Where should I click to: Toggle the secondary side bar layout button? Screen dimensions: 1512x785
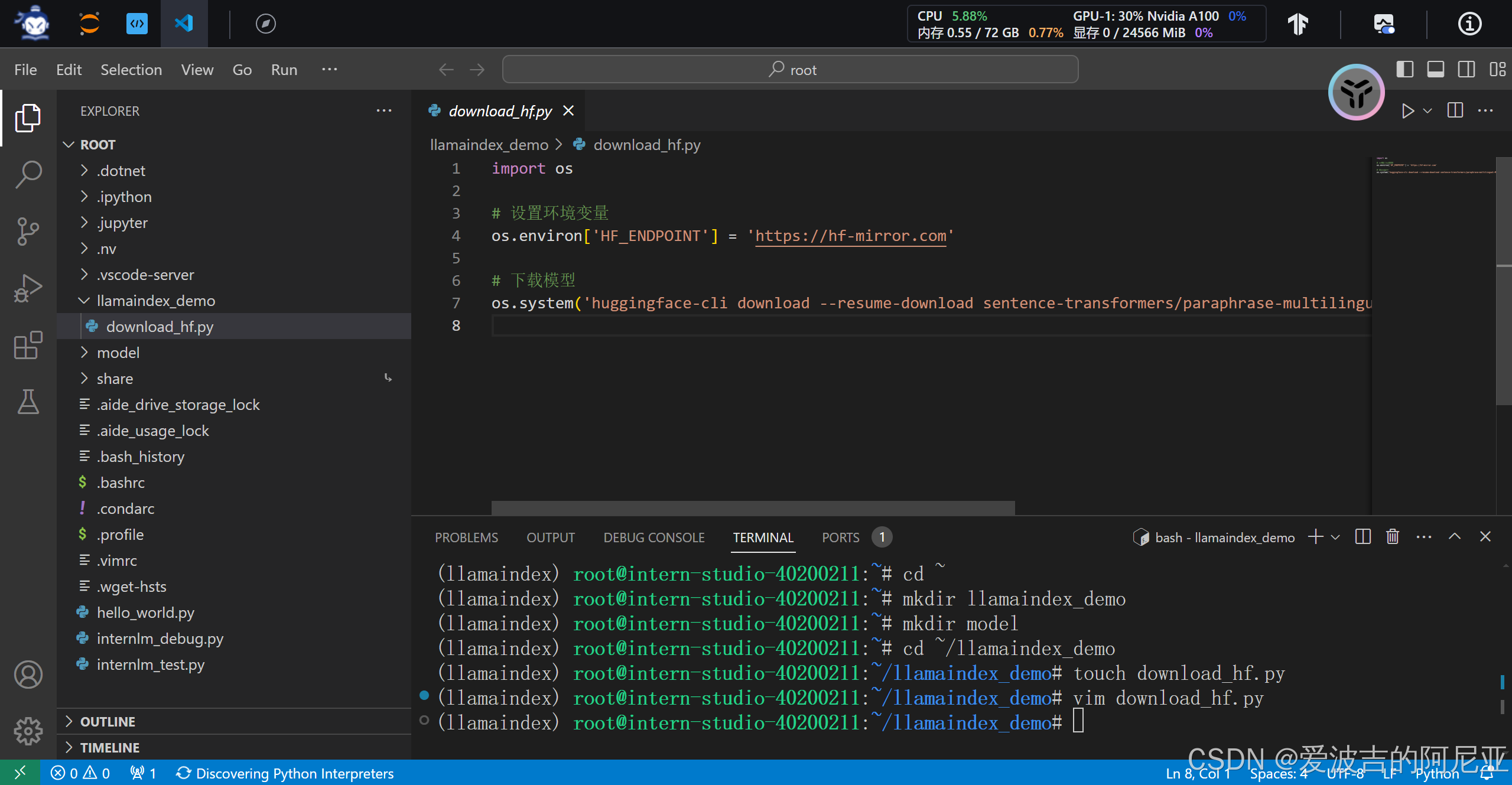[x=1466, y=70]
